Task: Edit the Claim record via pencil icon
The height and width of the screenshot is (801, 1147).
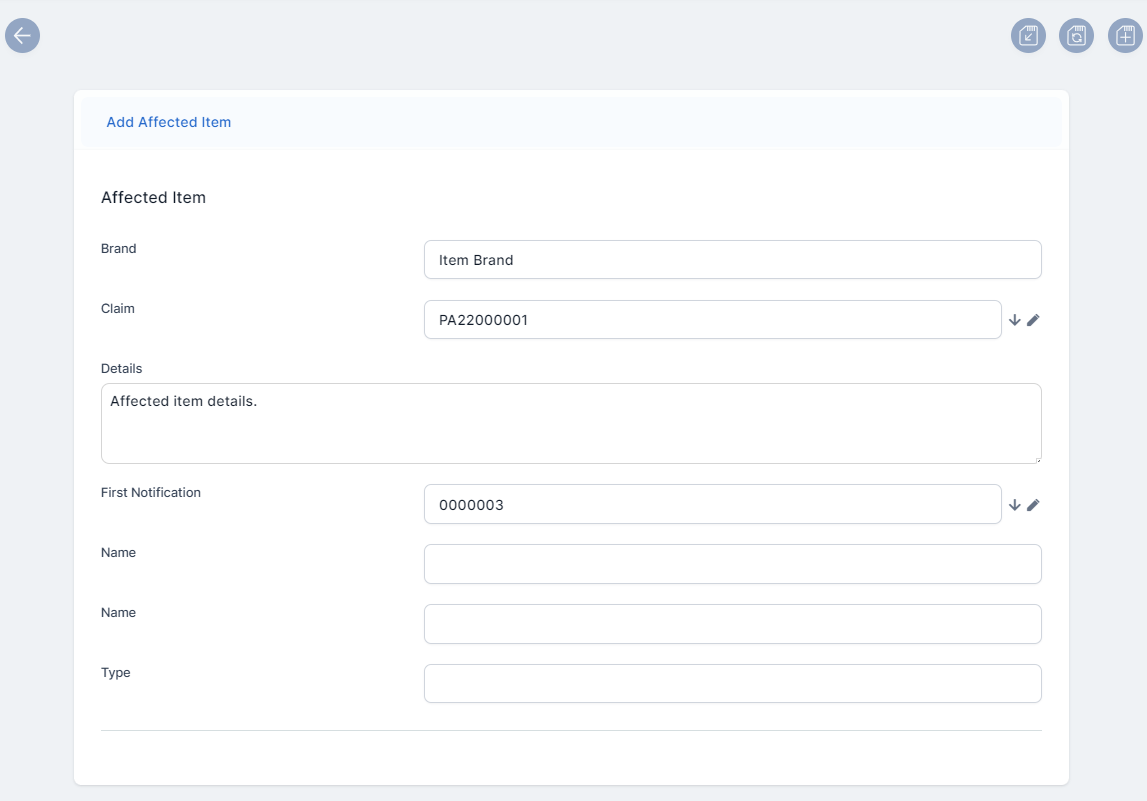Action: tap(1033, 320)
